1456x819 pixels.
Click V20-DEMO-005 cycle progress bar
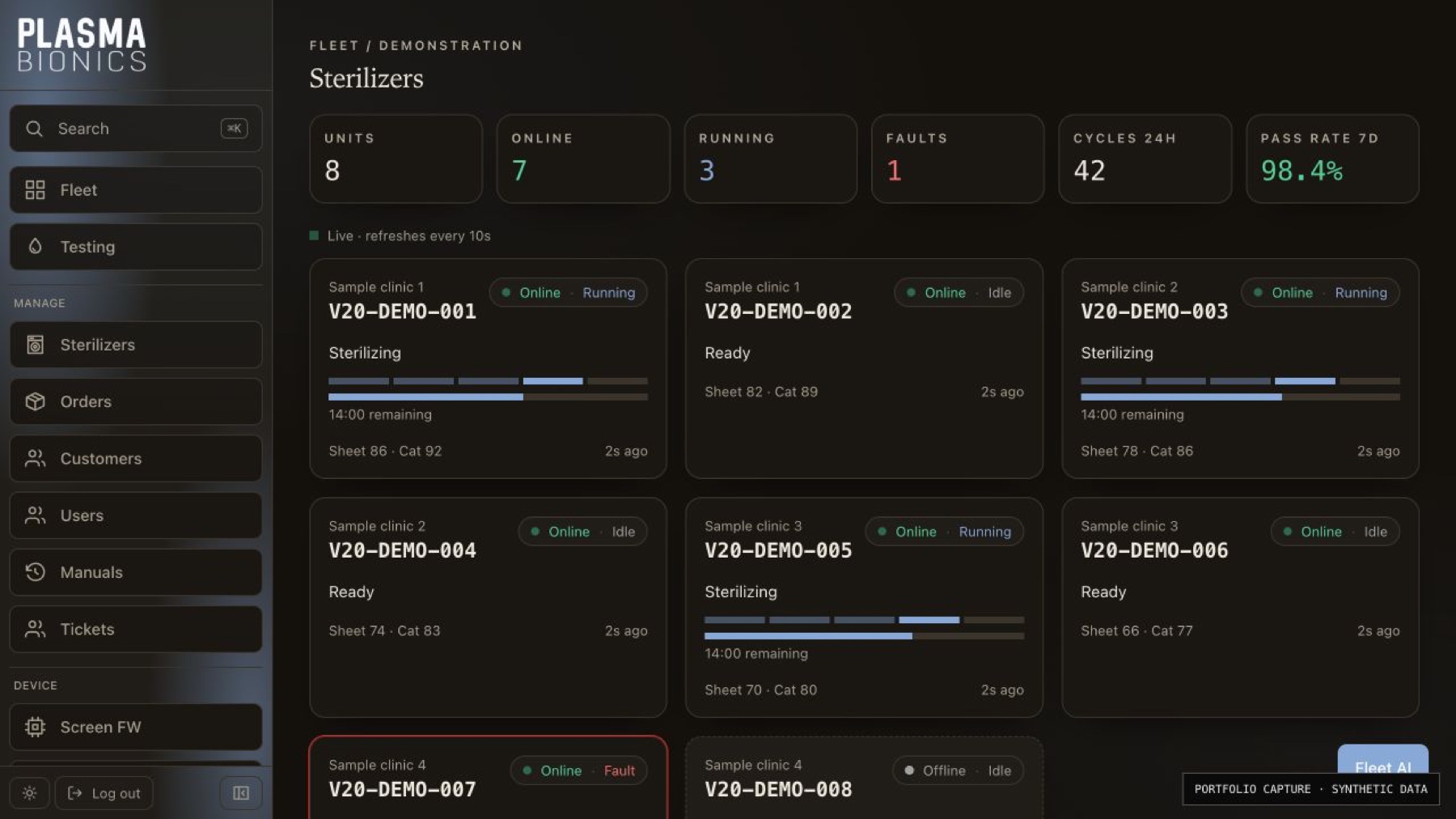tap(864, 636)
